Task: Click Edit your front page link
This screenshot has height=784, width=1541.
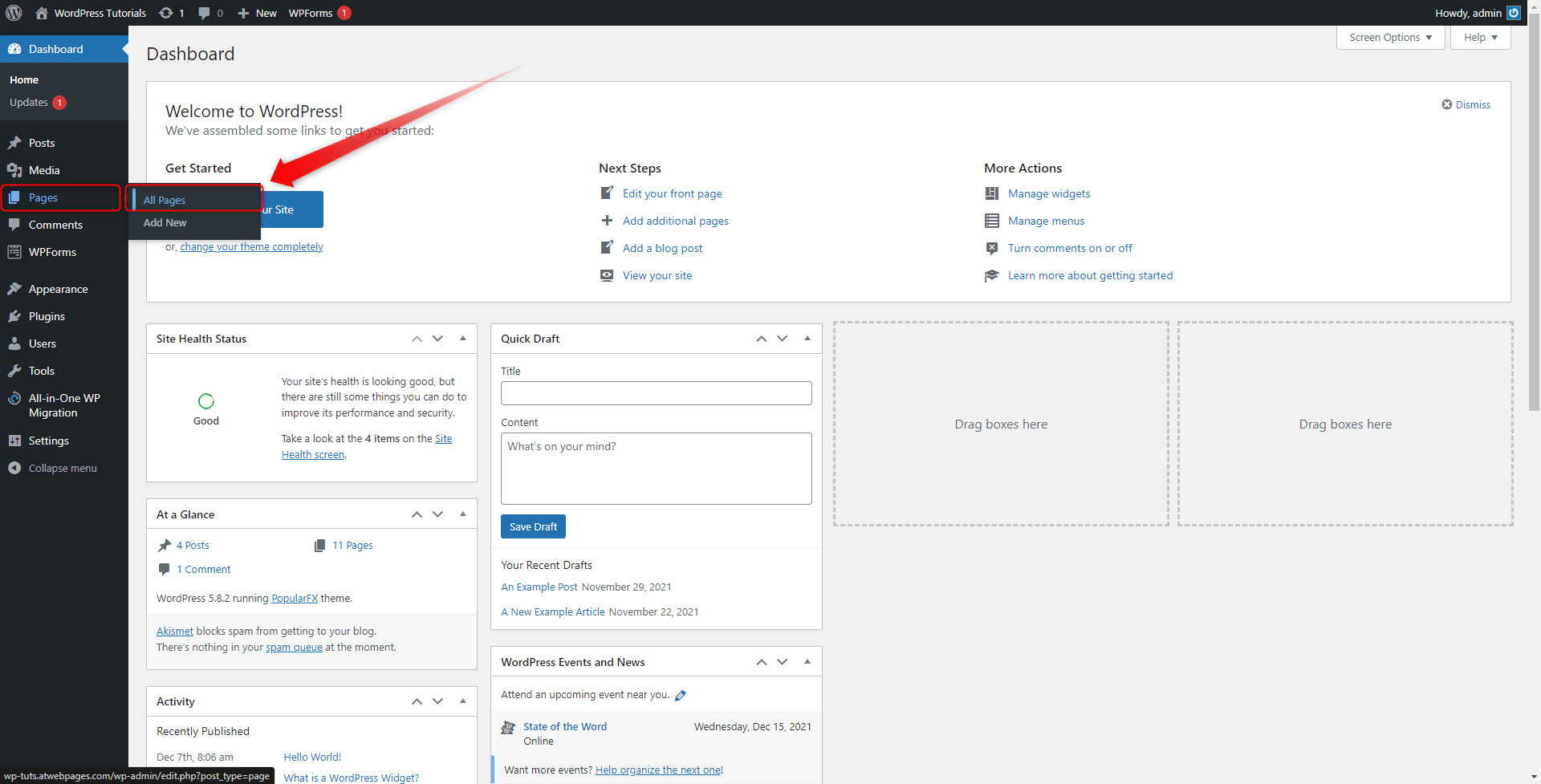Action: (672, 193)
